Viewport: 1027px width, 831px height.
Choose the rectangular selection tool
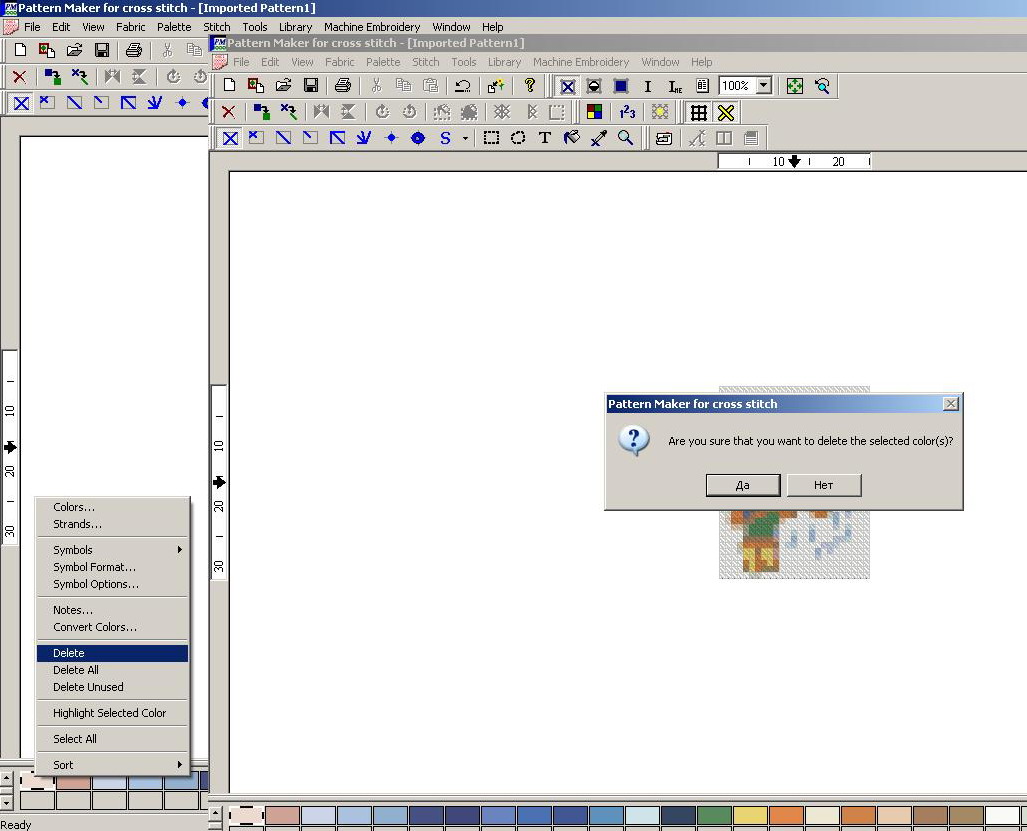[x=491, y=138]
